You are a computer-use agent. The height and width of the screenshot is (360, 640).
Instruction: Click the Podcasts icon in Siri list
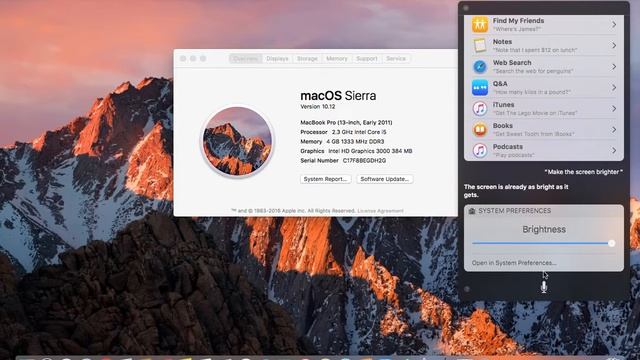tap(480, 151)
